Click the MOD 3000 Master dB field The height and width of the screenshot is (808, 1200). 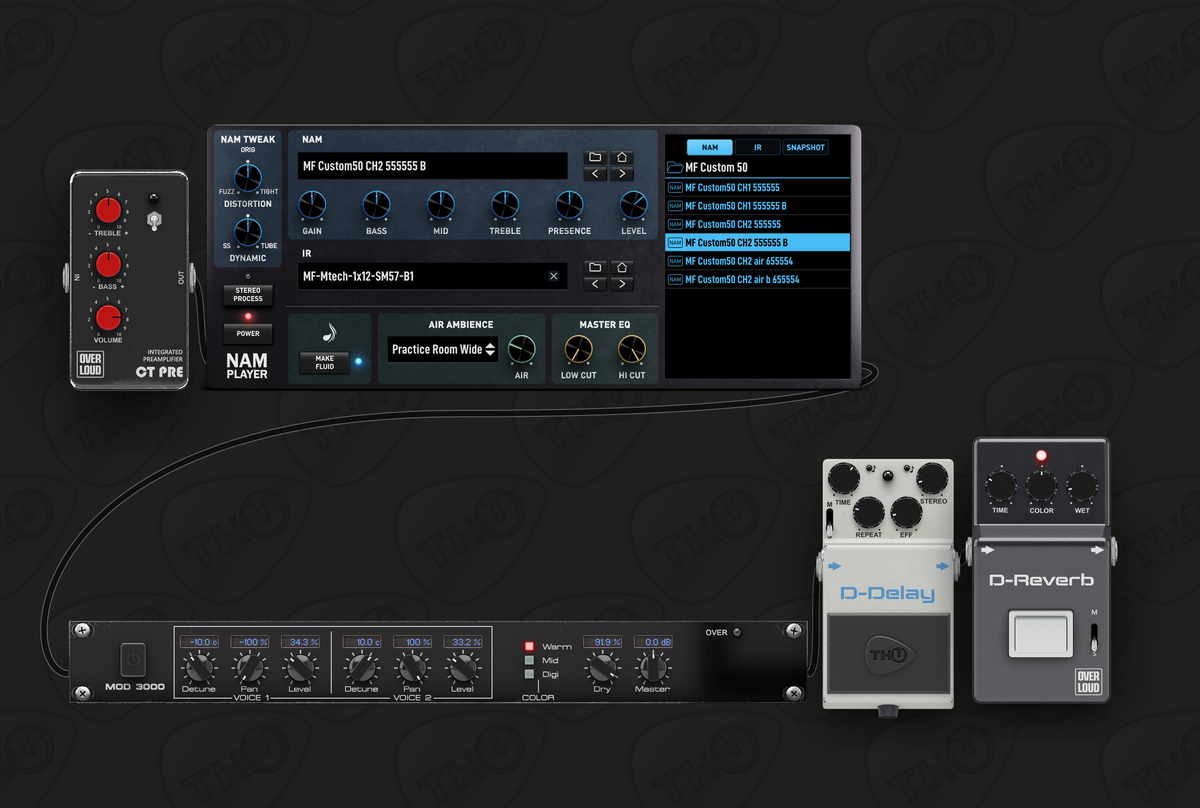(652, 642)
